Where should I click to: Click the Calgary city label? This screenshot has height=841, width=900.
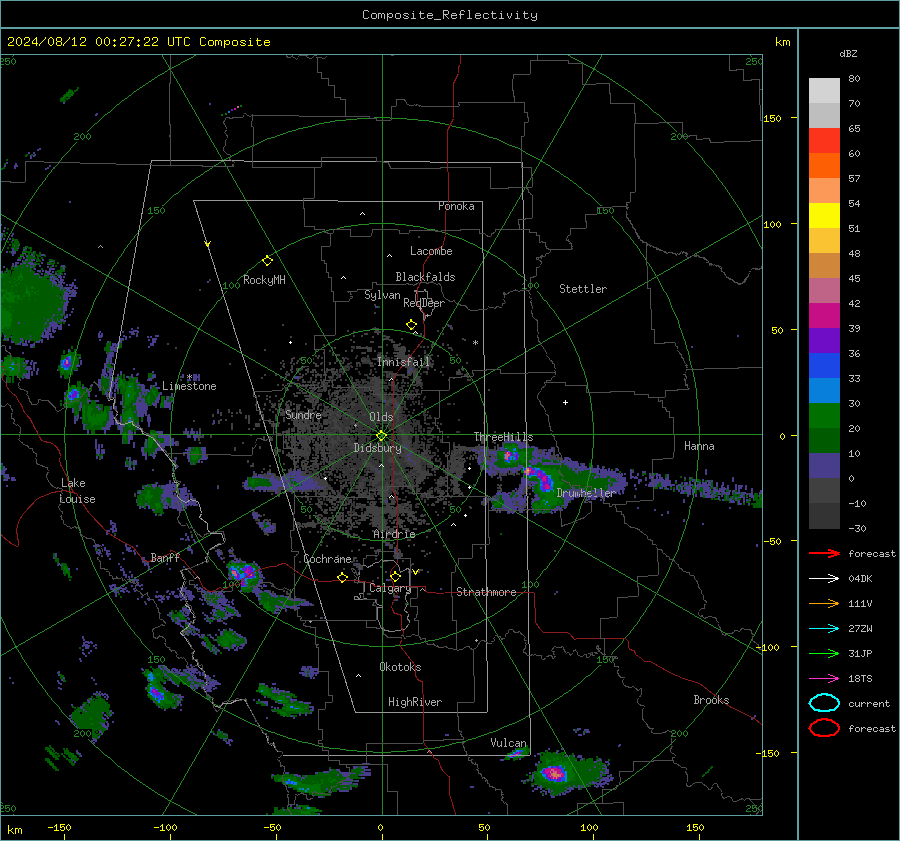(x=390, y=588)
